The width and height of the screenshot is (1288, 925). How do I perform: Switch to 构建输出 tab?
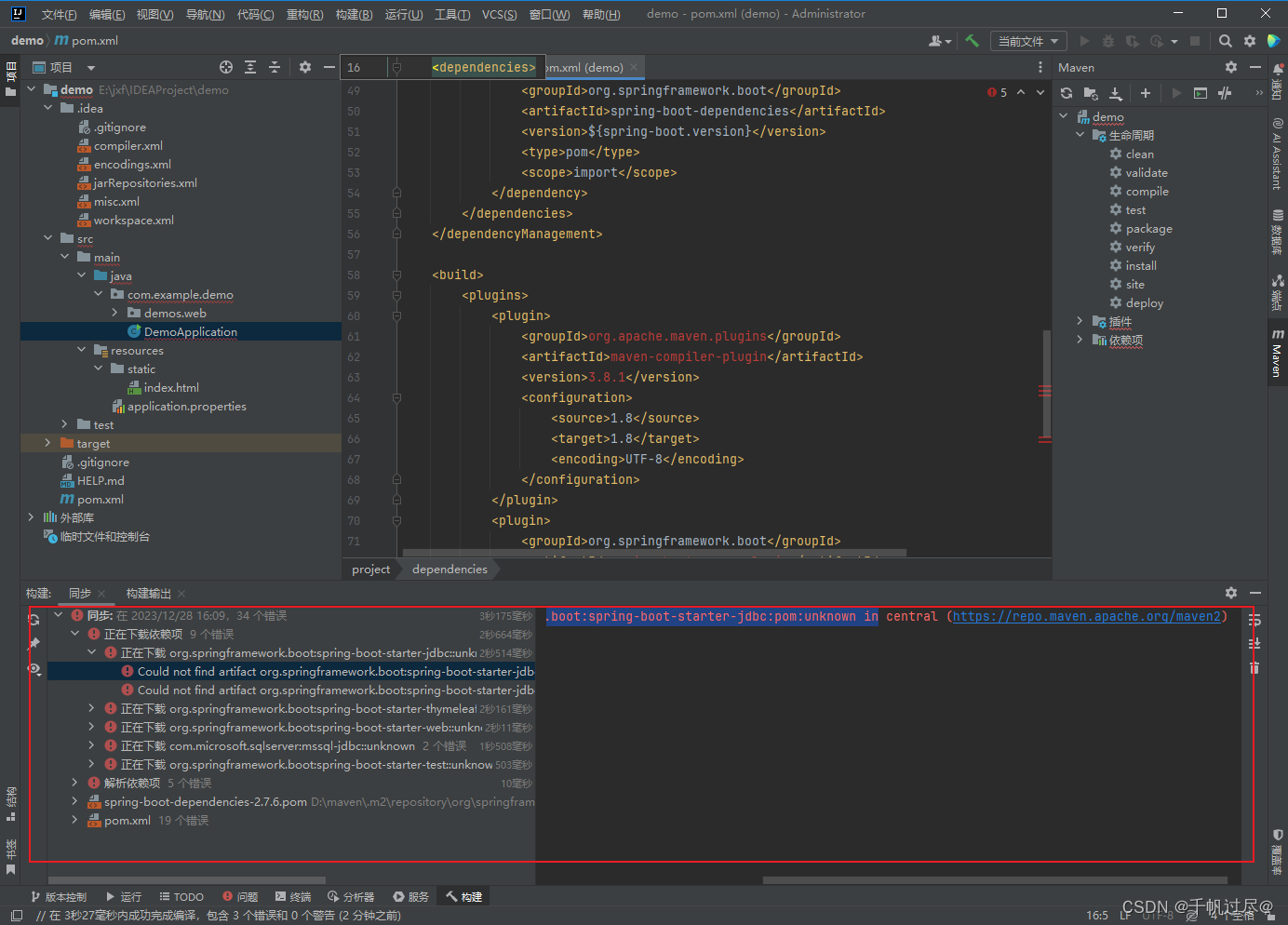[x=149, y=593]
